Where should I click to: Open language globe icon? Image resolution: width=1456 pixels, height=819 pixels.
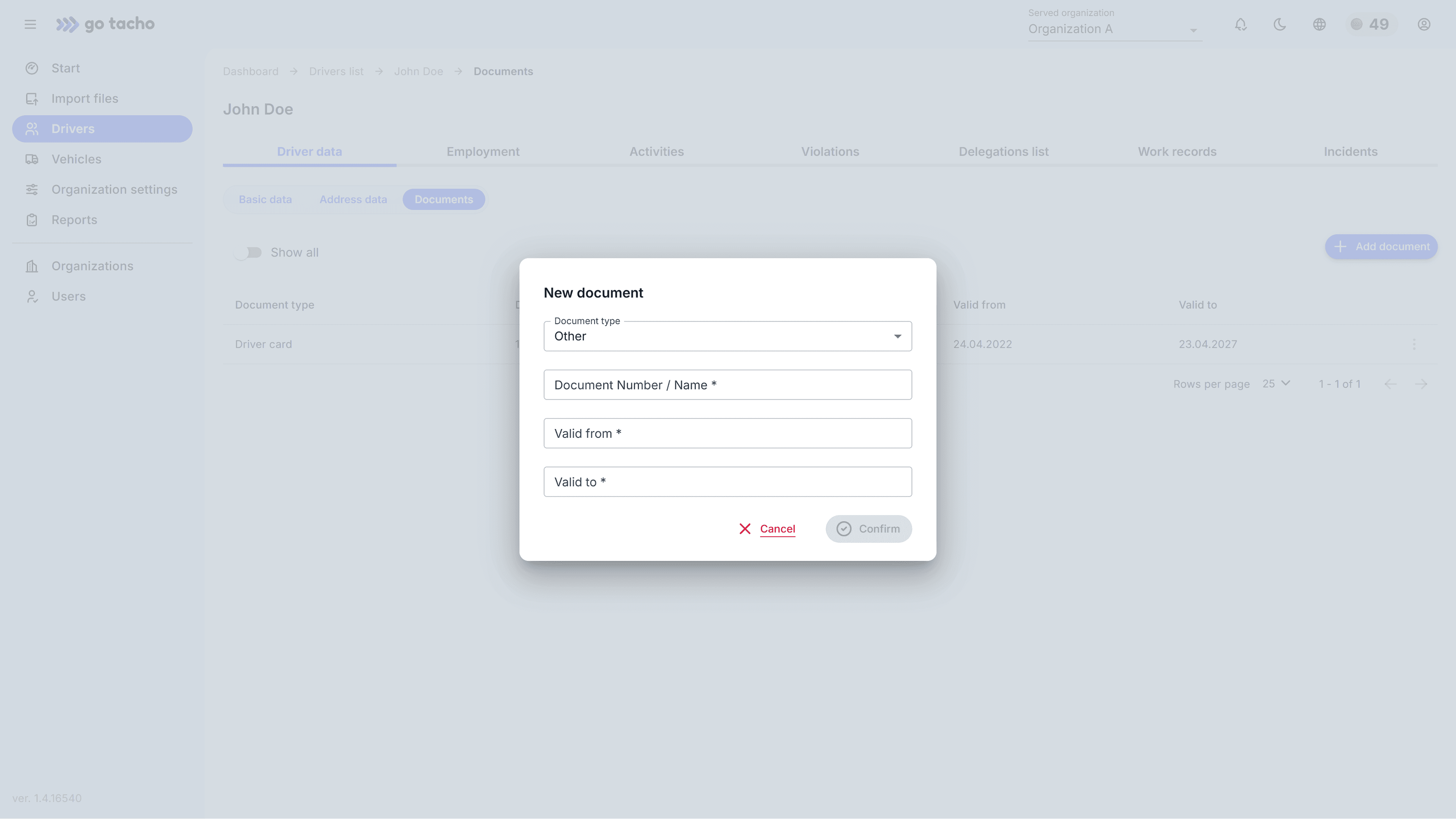(1319, 24)
